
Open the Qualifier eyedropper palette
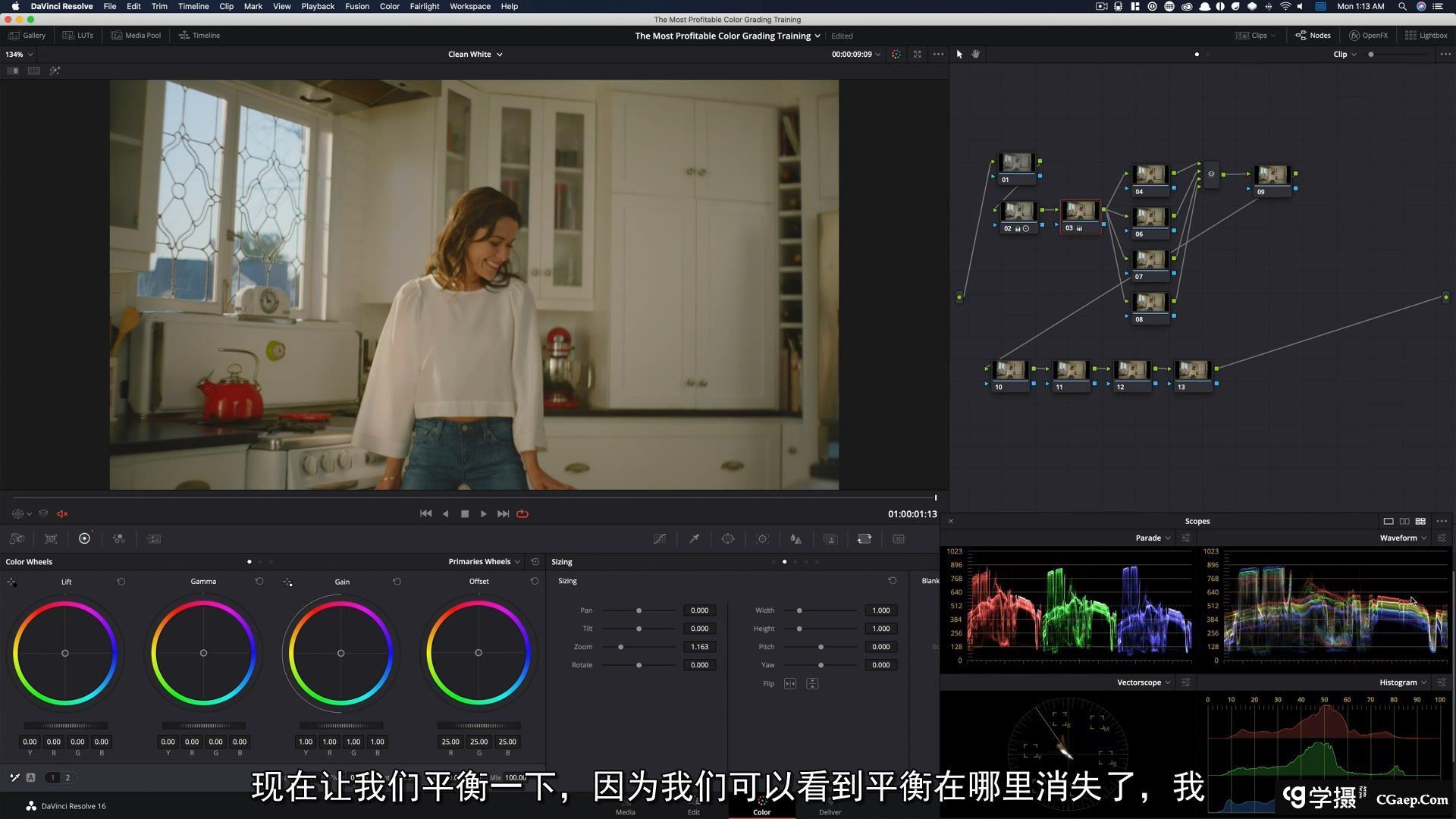694,538
